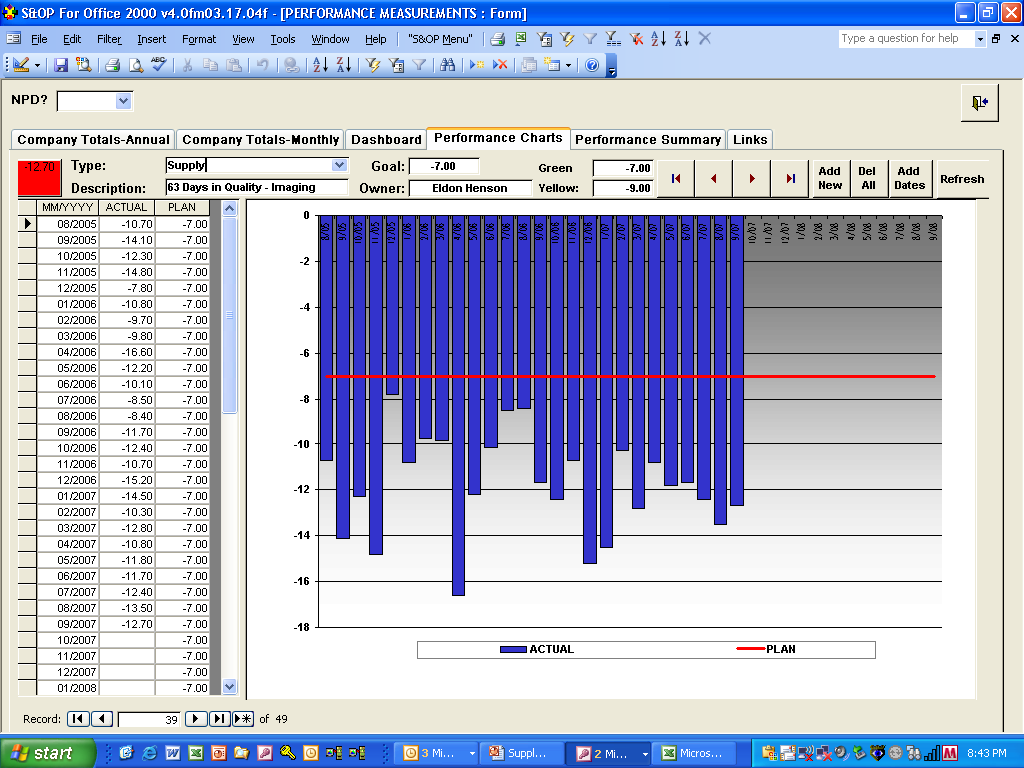Insert a new record with the arrow-asterisk icon
This screenshot has width=1024, height=768.
click(477, 64)
